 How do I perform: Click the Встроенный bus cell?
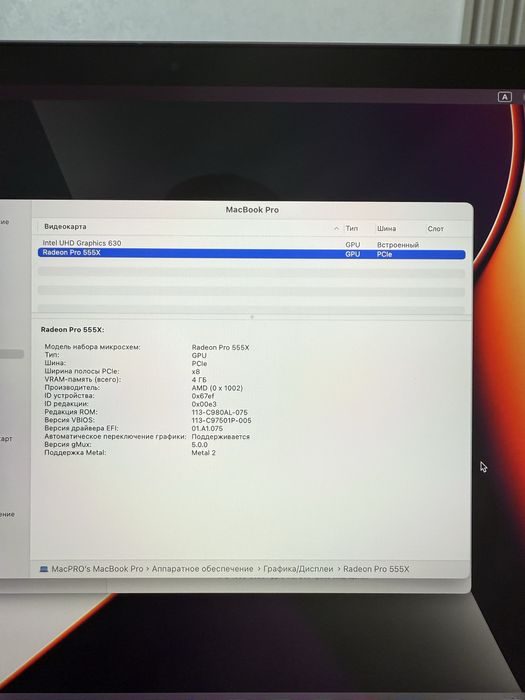[x=398, y=245]
